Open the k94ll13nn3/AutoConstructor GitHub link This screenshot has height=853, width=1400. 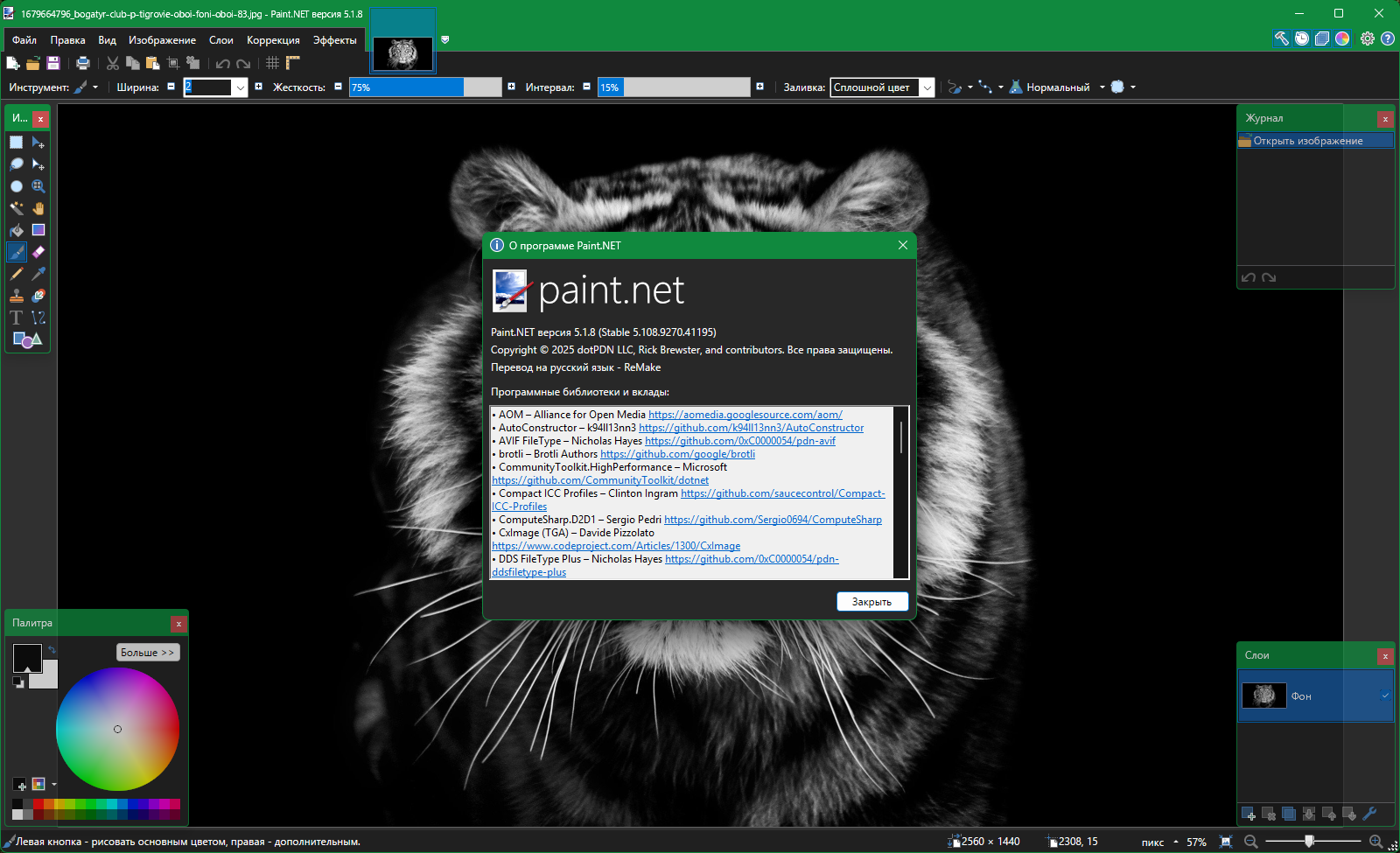(x=751, y=428)
